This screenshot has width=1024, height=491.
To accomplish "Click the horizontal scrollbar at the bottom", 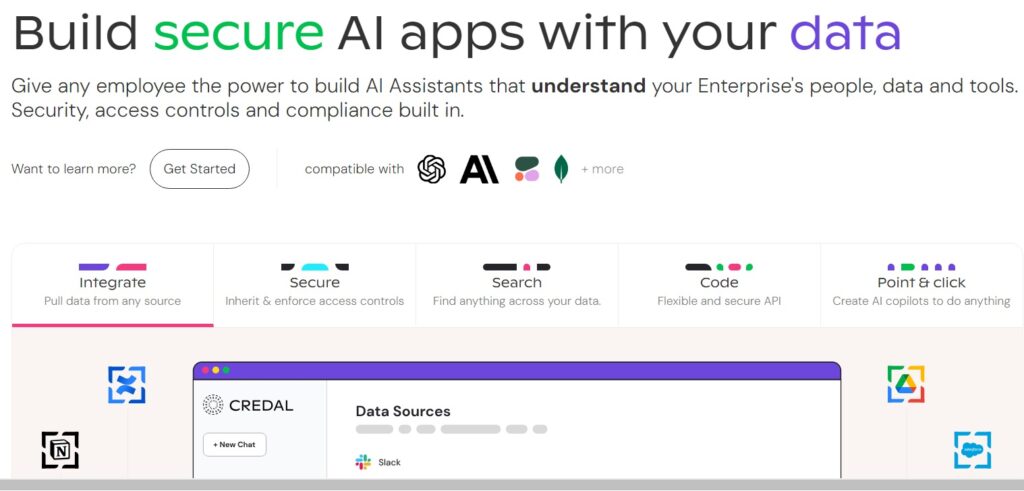I will 512,485.
